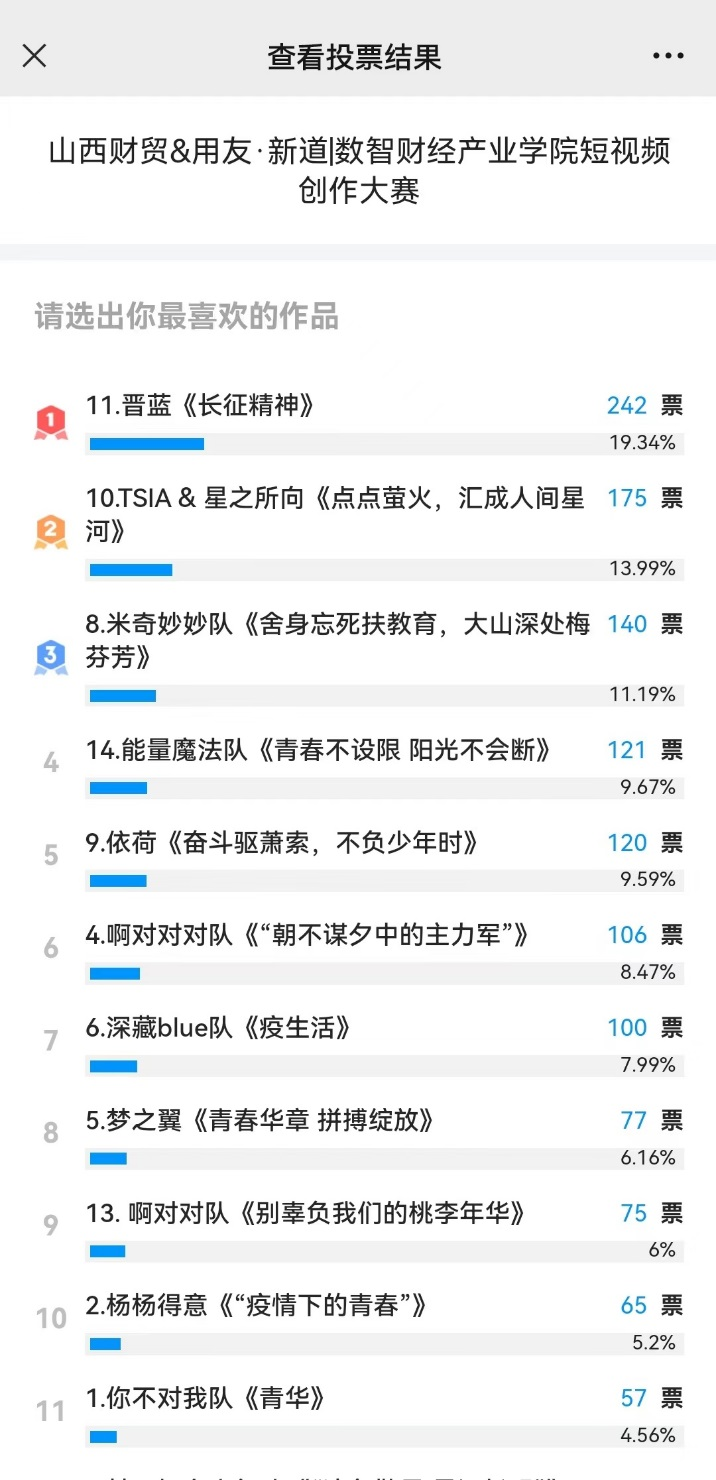Screen dimensions: 716x1480
Task: Select entry 14.能量魔法队《青春不设限 阳光不会断》
Action: click(x=318, y=750)
